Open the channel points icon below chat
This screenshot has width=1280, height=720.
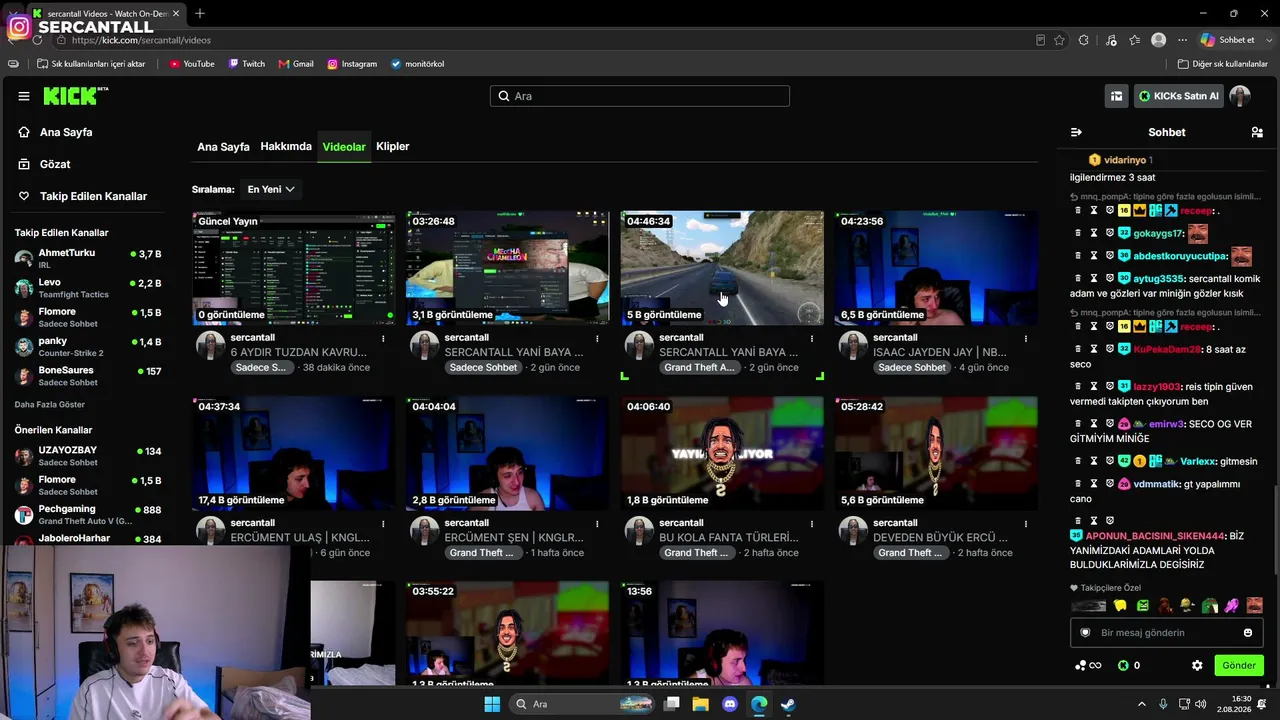pos(1087,665)
